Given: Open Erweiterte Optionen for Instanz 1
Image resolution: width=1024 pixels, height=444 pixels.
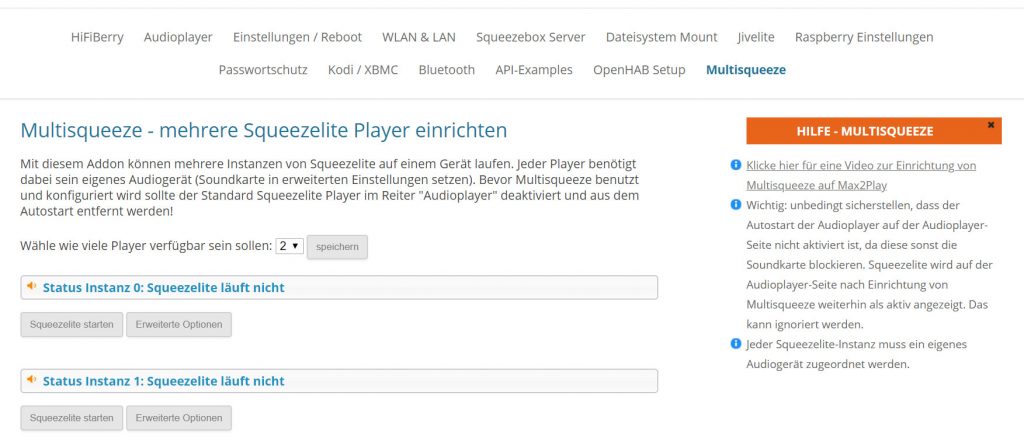Looking at the screenshot, I should tap(179, 418).
